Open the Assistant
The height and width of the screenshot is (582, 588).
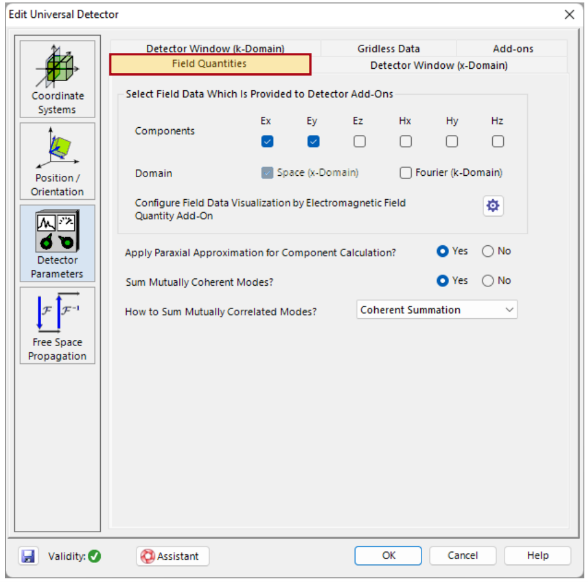click(173, 556)
